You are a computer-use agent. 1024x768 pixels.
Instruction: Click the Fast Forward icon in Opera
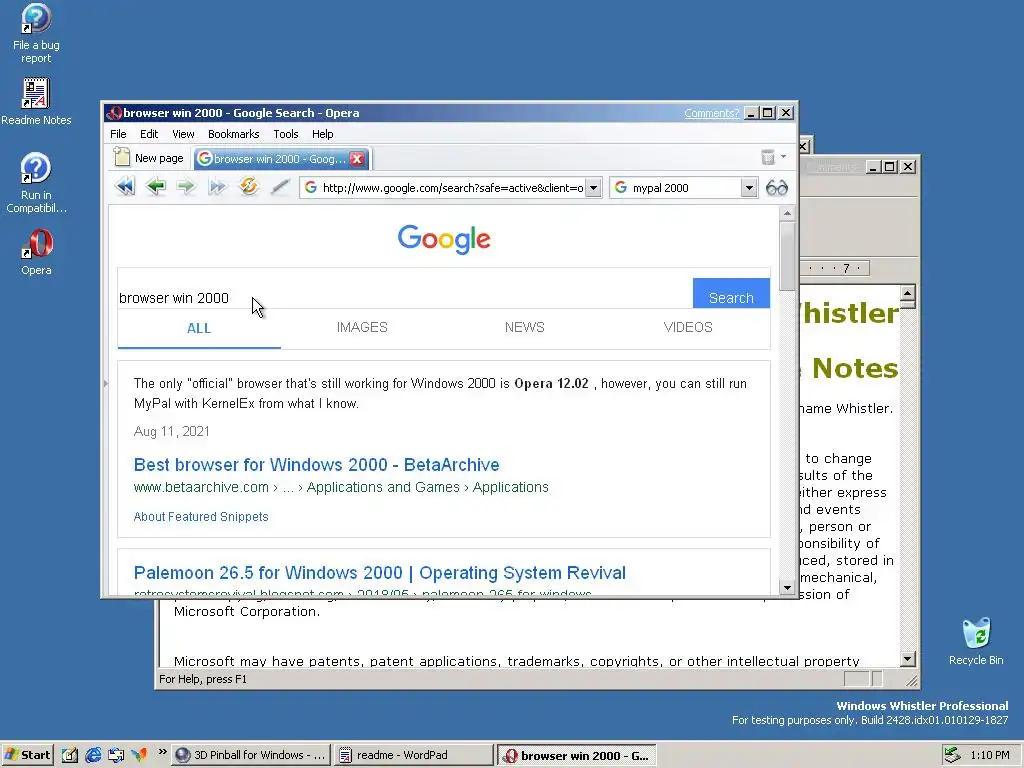tap(217, 187)
